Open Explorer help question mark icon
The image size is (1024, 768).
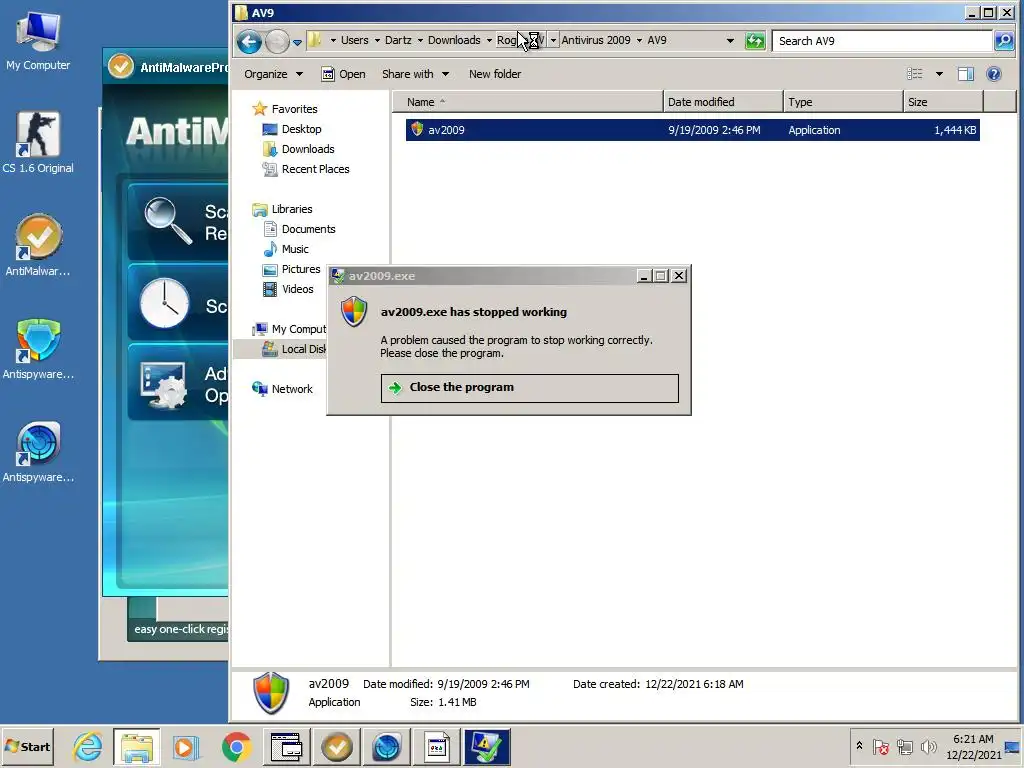pos(994,74)
